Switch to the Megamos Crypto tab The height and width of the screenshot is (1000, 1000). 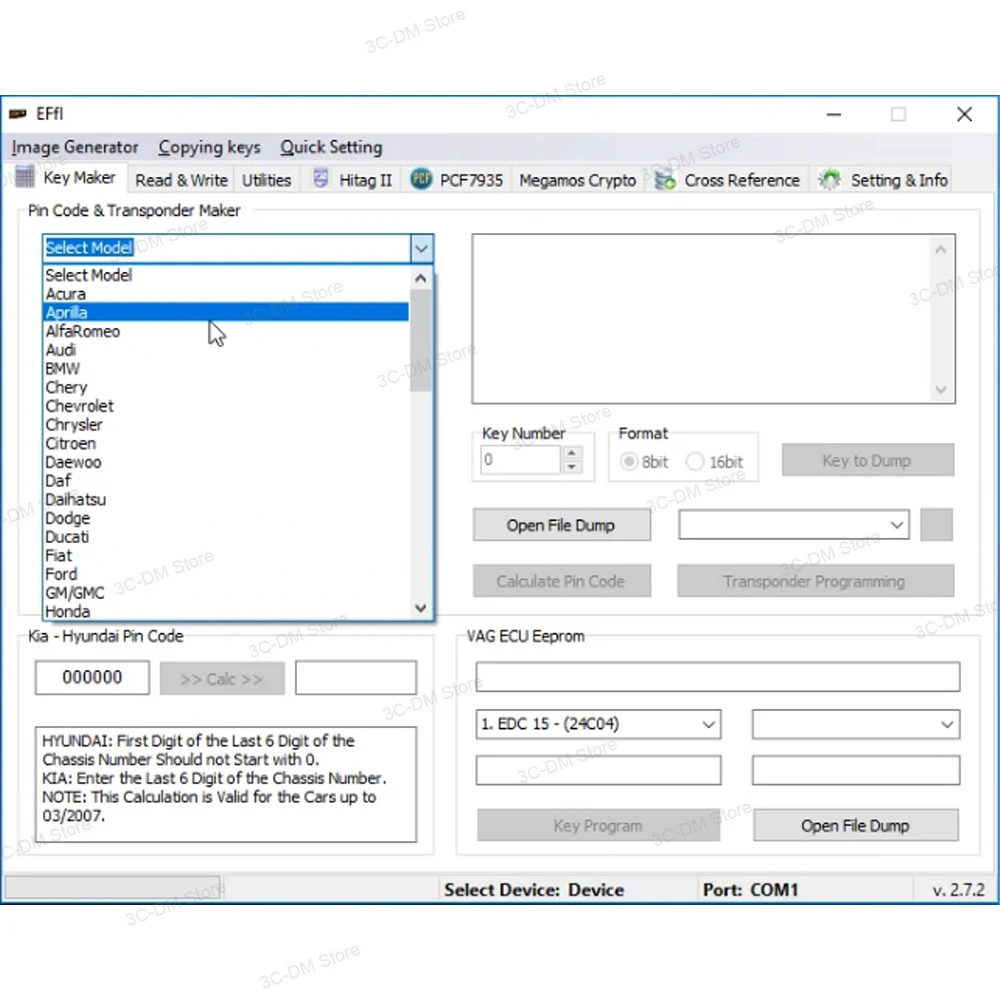577,180
